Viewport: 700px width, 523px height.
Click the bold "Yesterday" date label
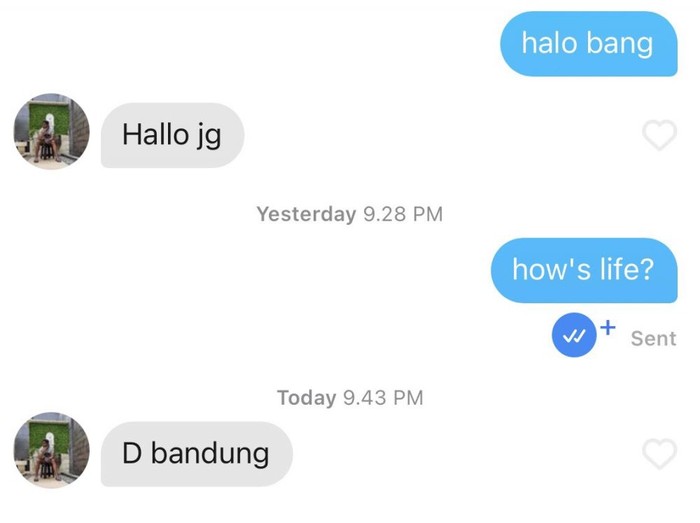point(306,214)
